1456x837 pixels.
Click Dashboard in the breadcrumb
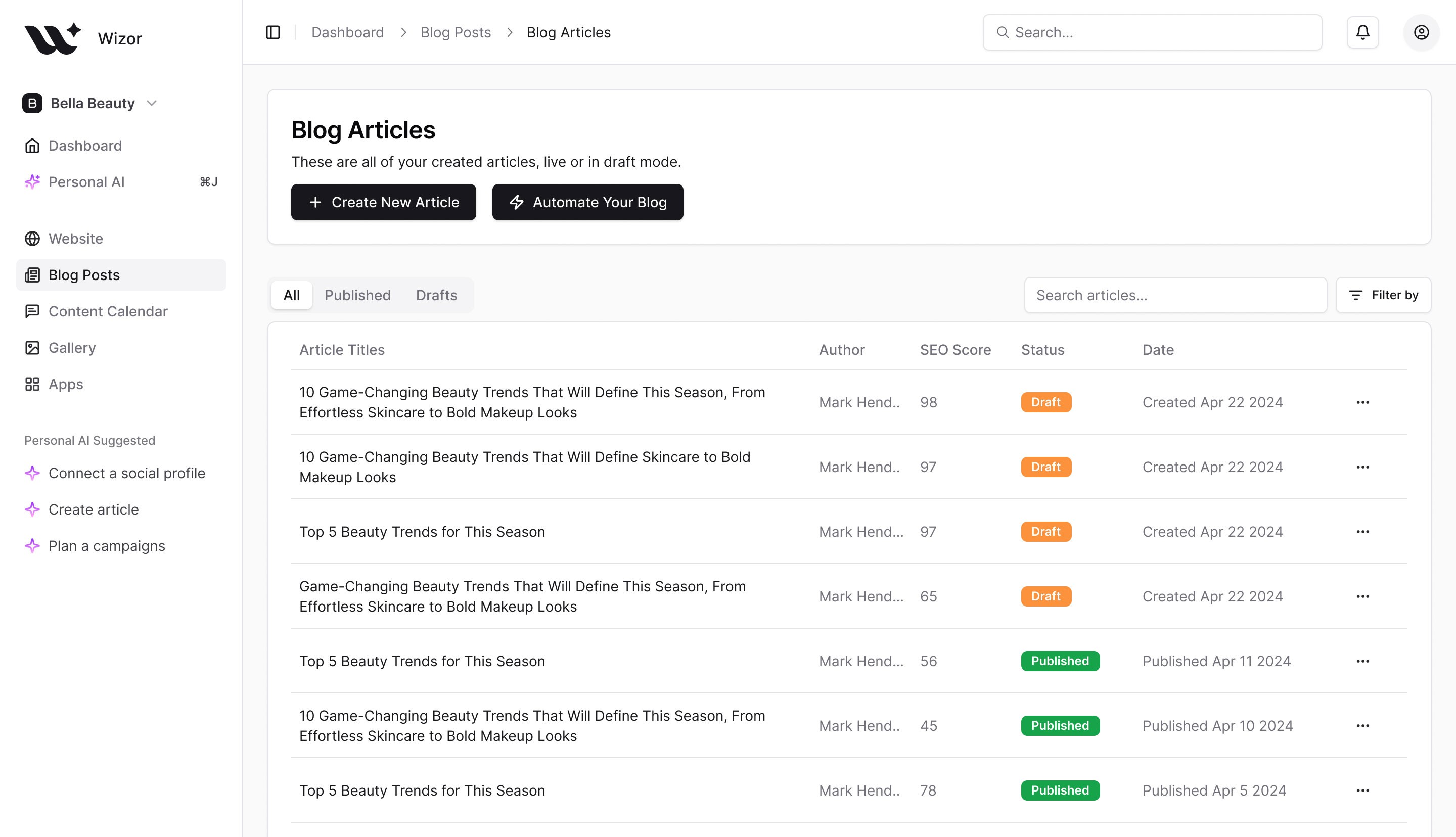347,32
